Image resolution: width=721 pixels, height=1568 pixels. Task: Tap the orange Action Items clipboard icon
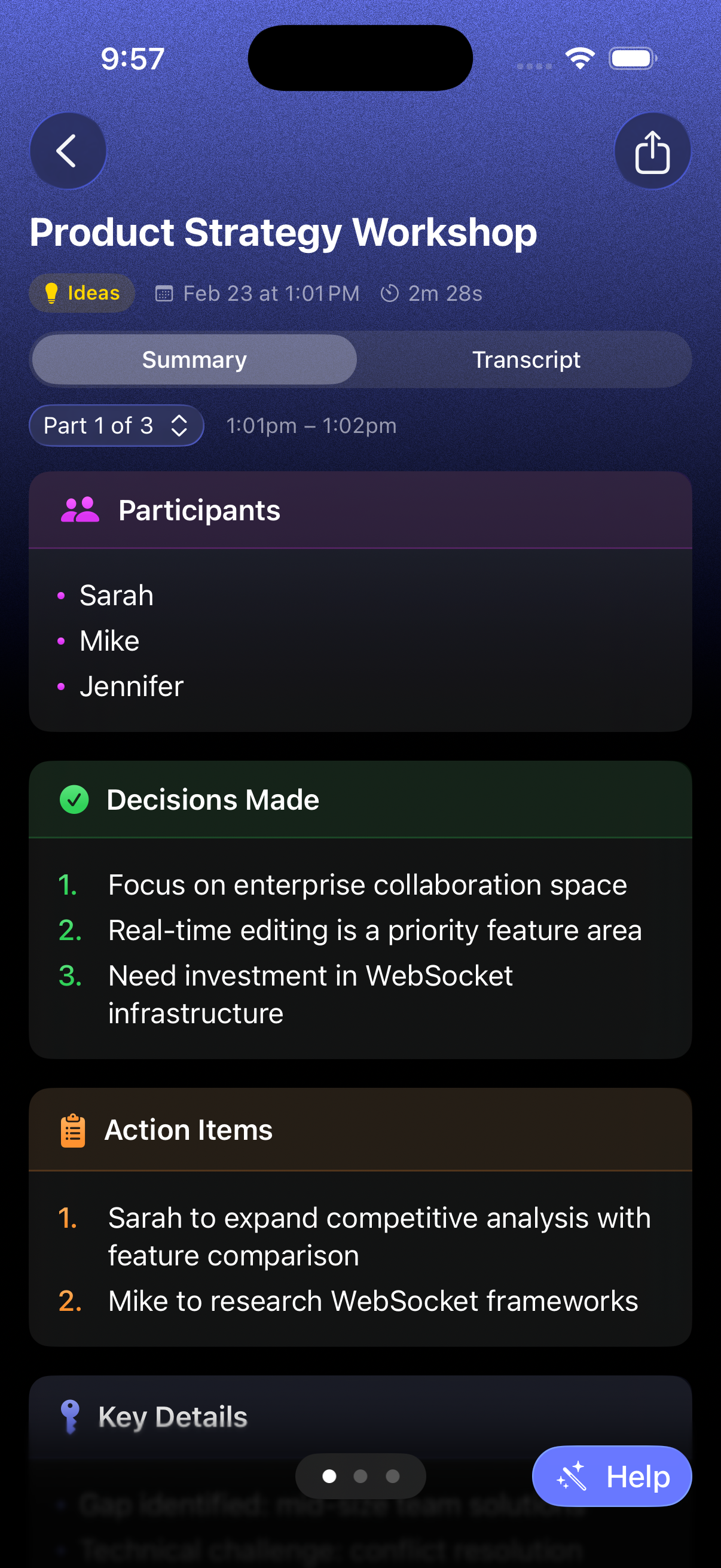coord(73,1130)
